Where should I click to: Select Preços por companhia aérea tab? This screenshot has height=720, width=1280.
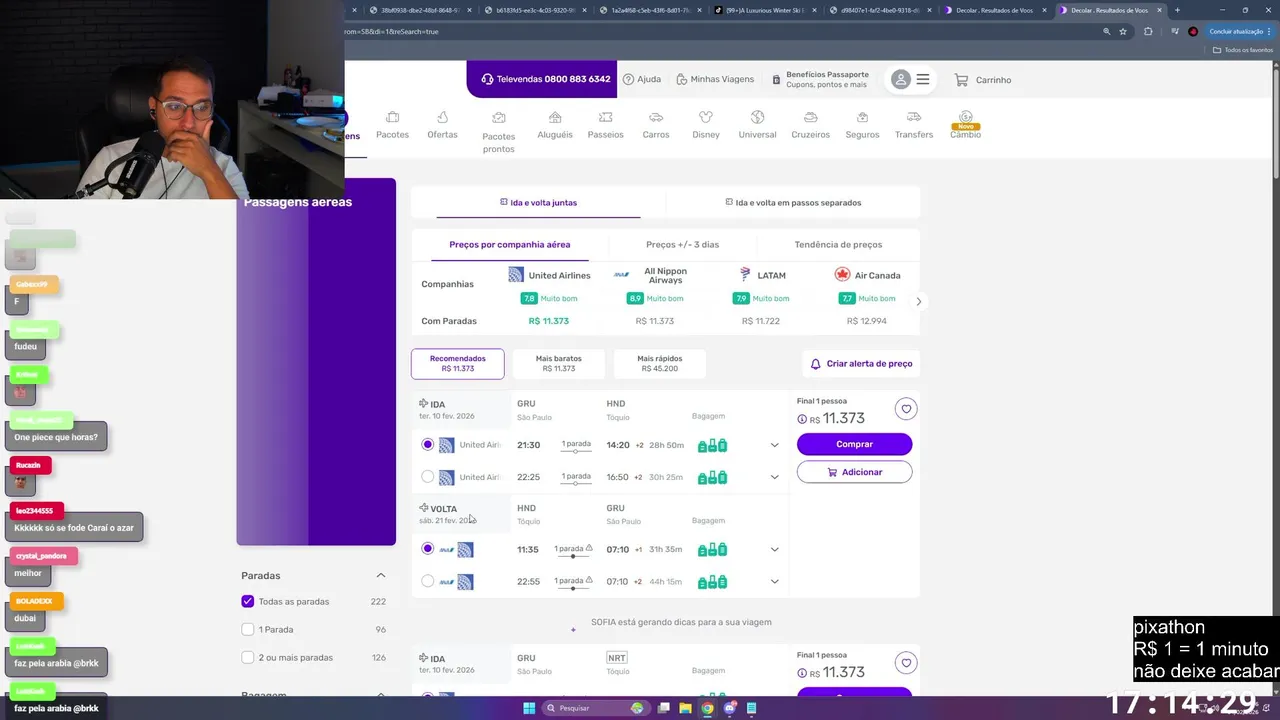pyautogui.click(x=509, y=244)
